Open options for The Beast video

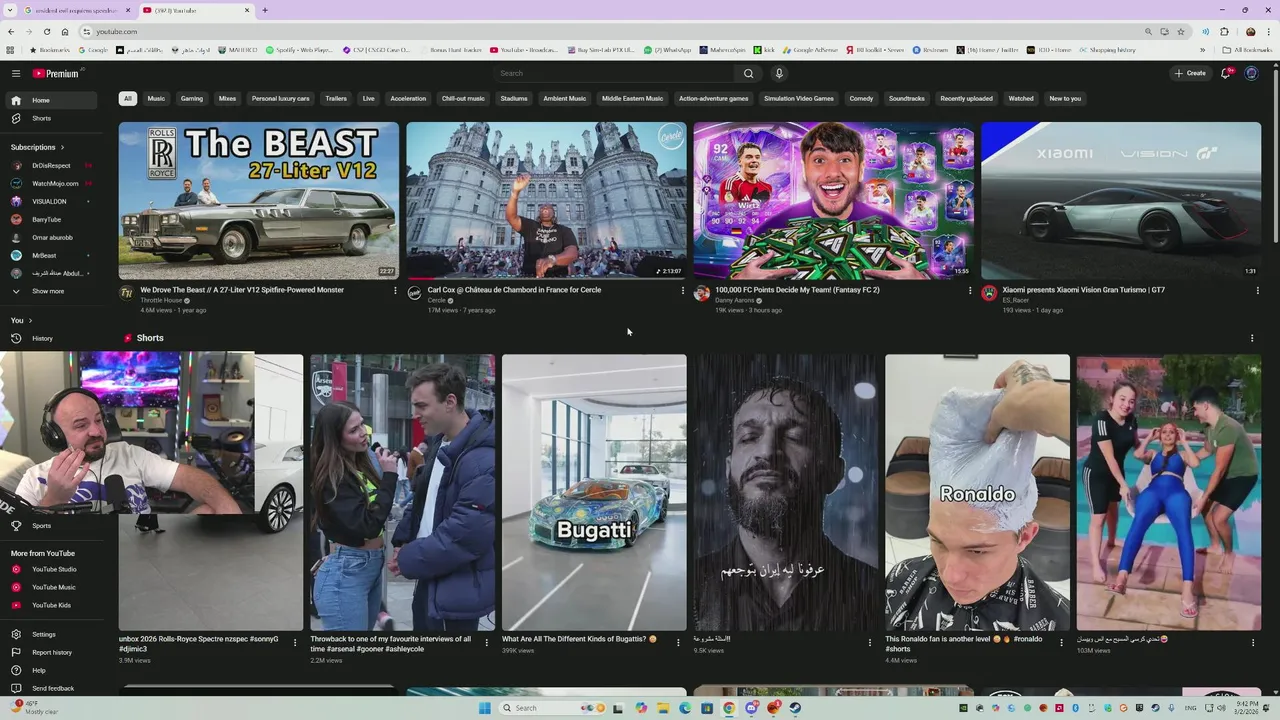(x=395, y=290)
